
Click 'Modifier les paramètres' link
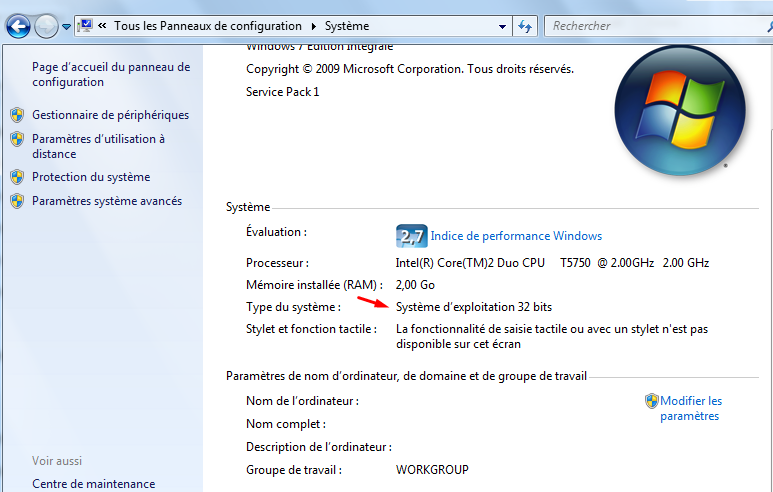tap(691, 408)
